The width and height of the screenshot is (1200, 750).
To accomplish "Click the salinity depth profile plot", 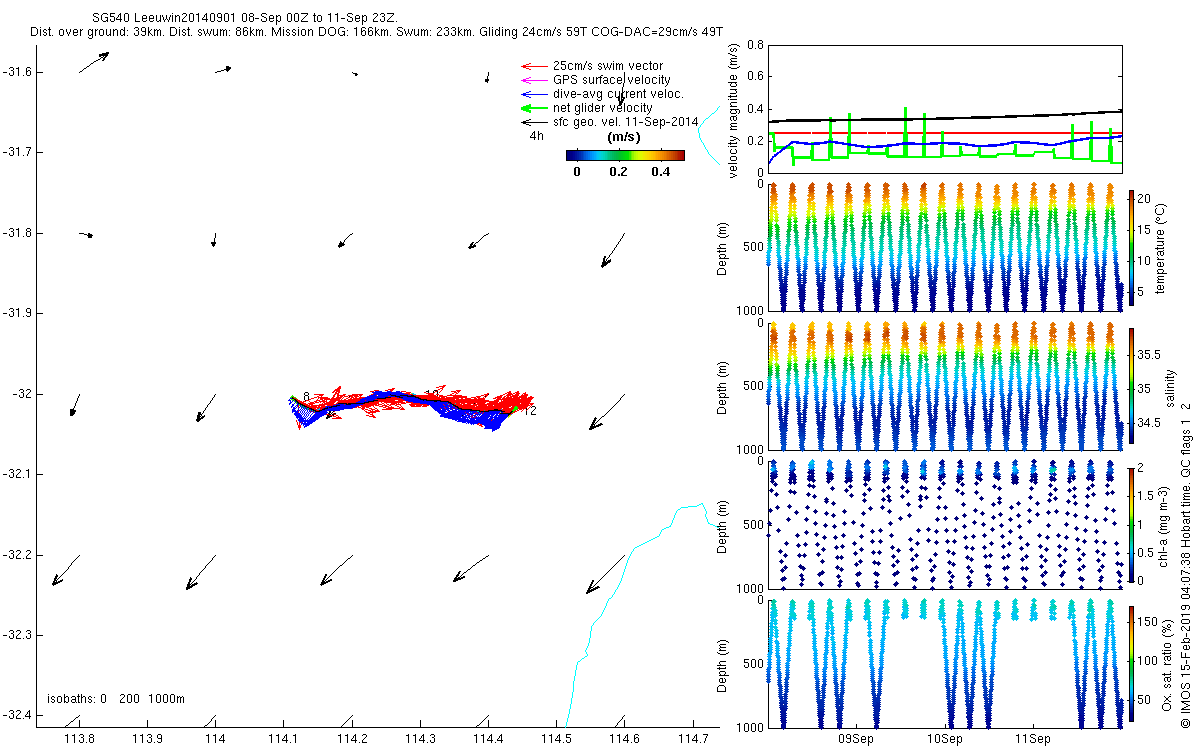I will (945, 386).
